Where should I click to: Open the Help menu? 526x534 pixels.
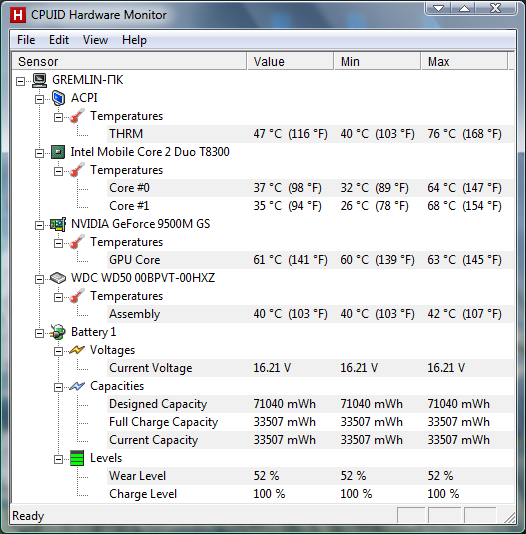pos(134,40)
